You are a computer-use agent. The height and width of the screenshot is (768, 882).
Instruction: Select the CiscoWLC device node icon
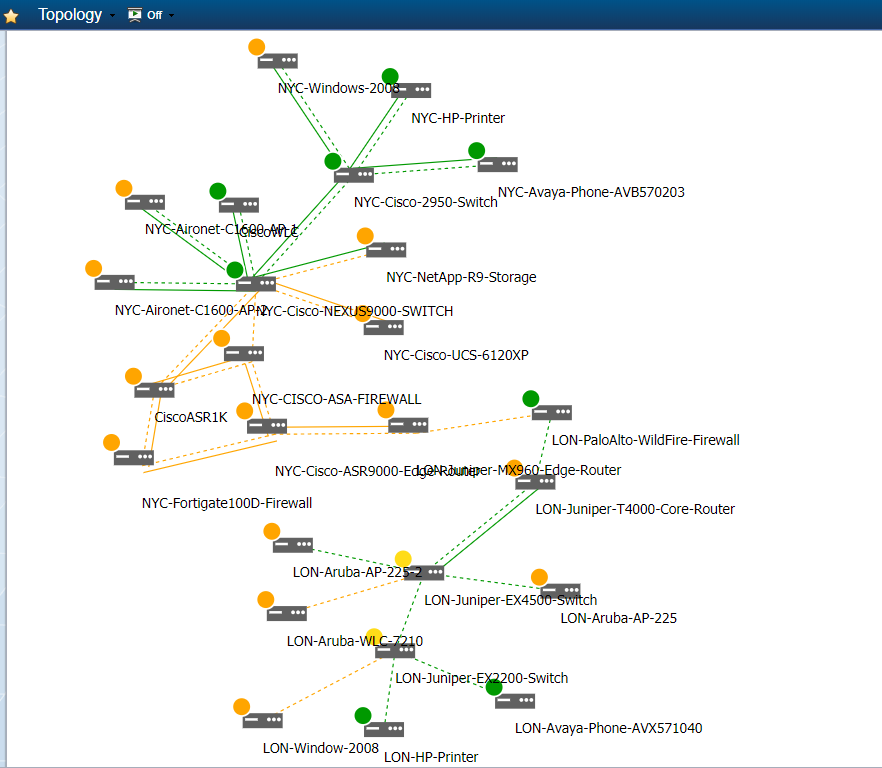(x=238, y=205)
